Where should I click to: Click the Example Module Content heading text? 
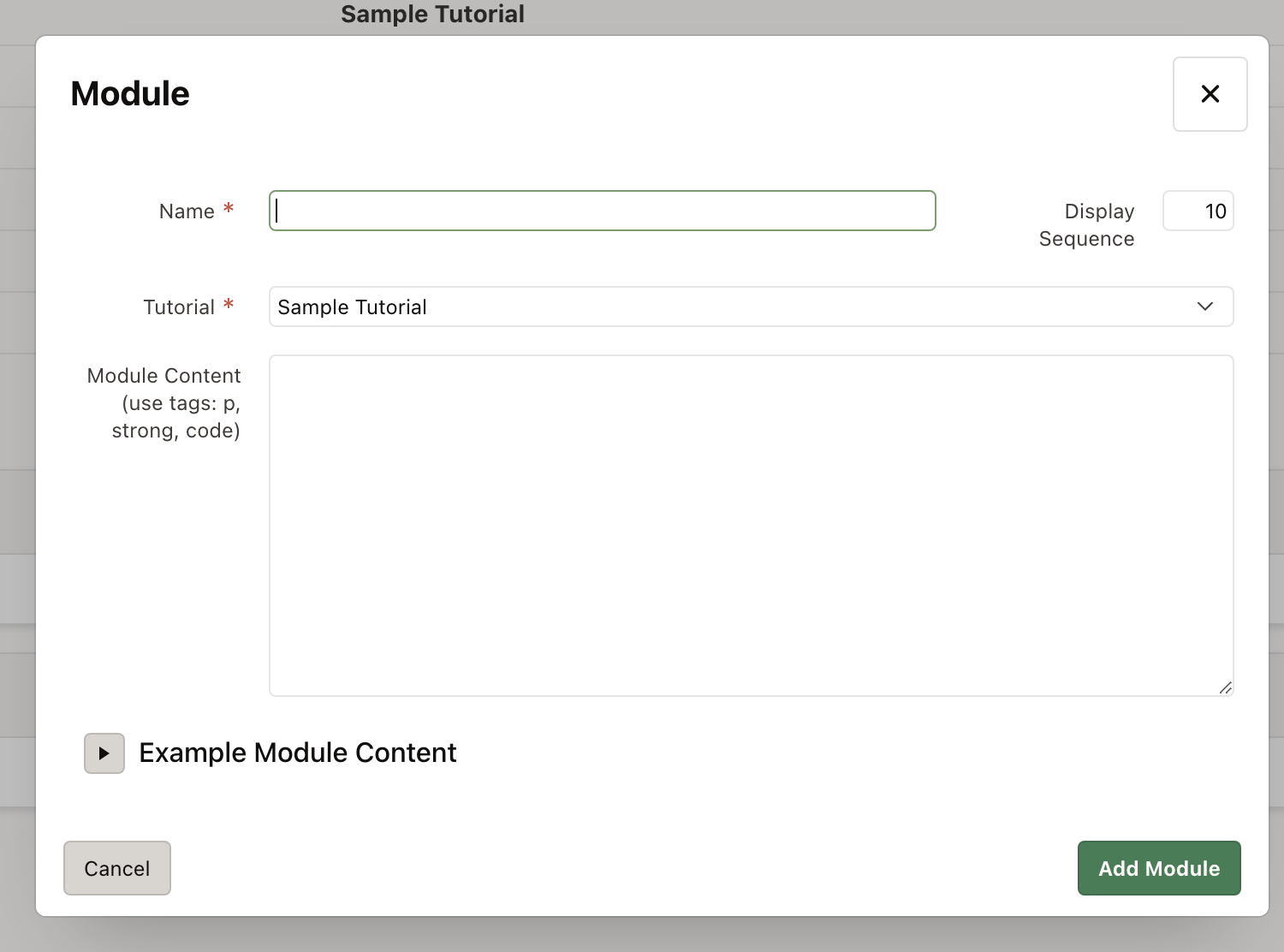(297, 753)
